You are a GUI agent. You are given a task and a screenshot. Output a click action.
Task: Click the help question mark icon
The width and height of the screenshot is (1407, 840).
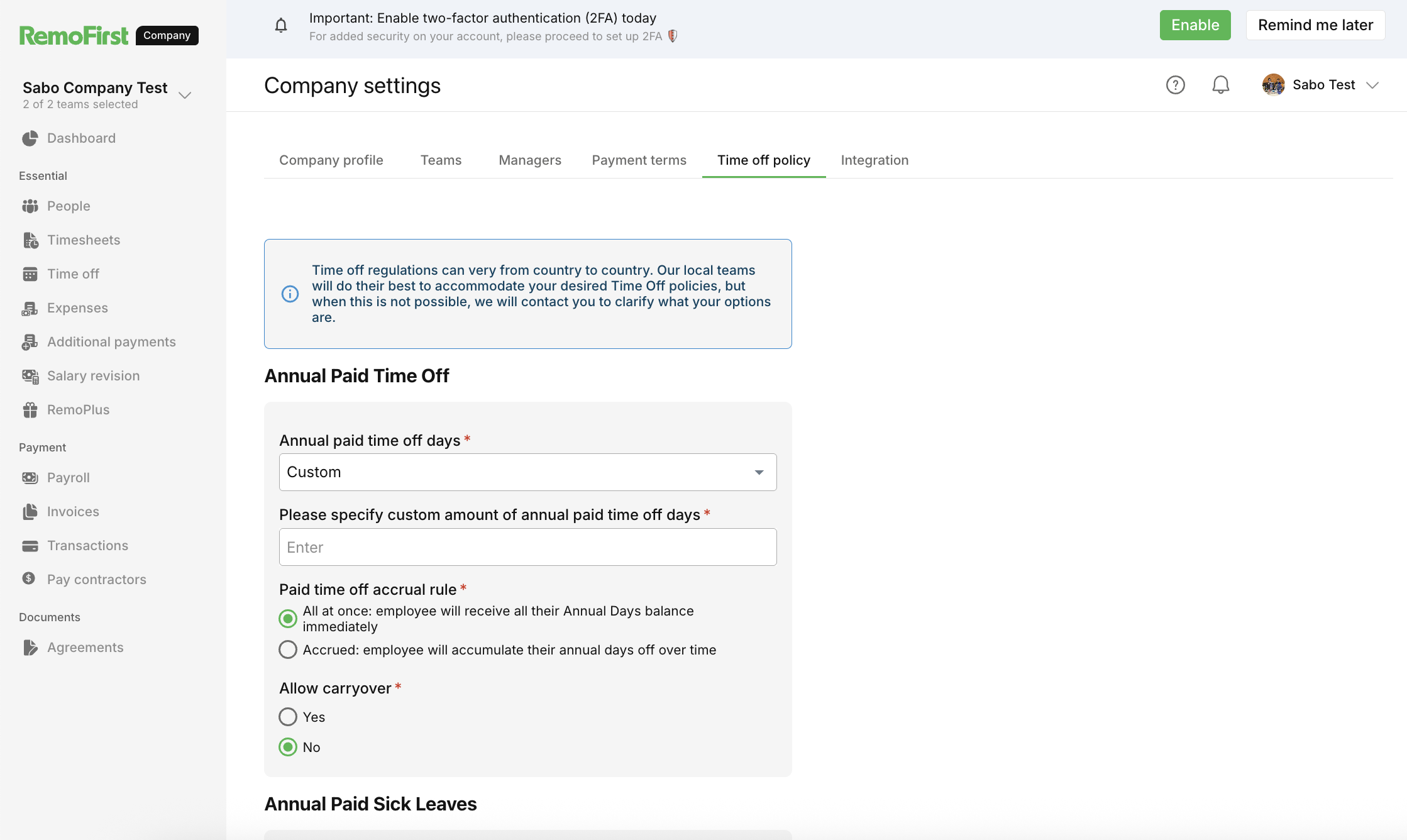(1175, 85)
